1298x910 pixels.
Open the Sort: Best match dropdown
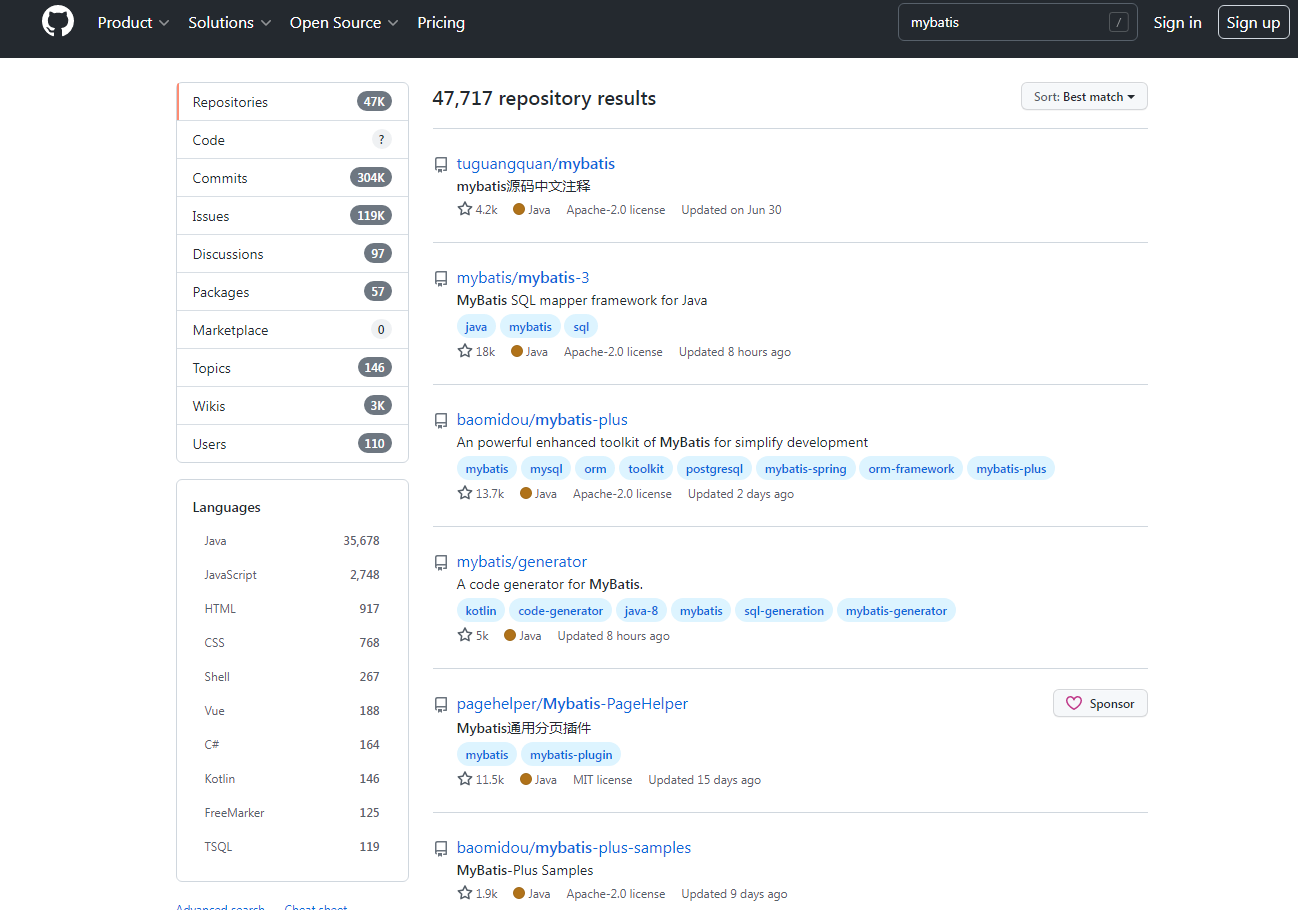tap(1084, 96)
